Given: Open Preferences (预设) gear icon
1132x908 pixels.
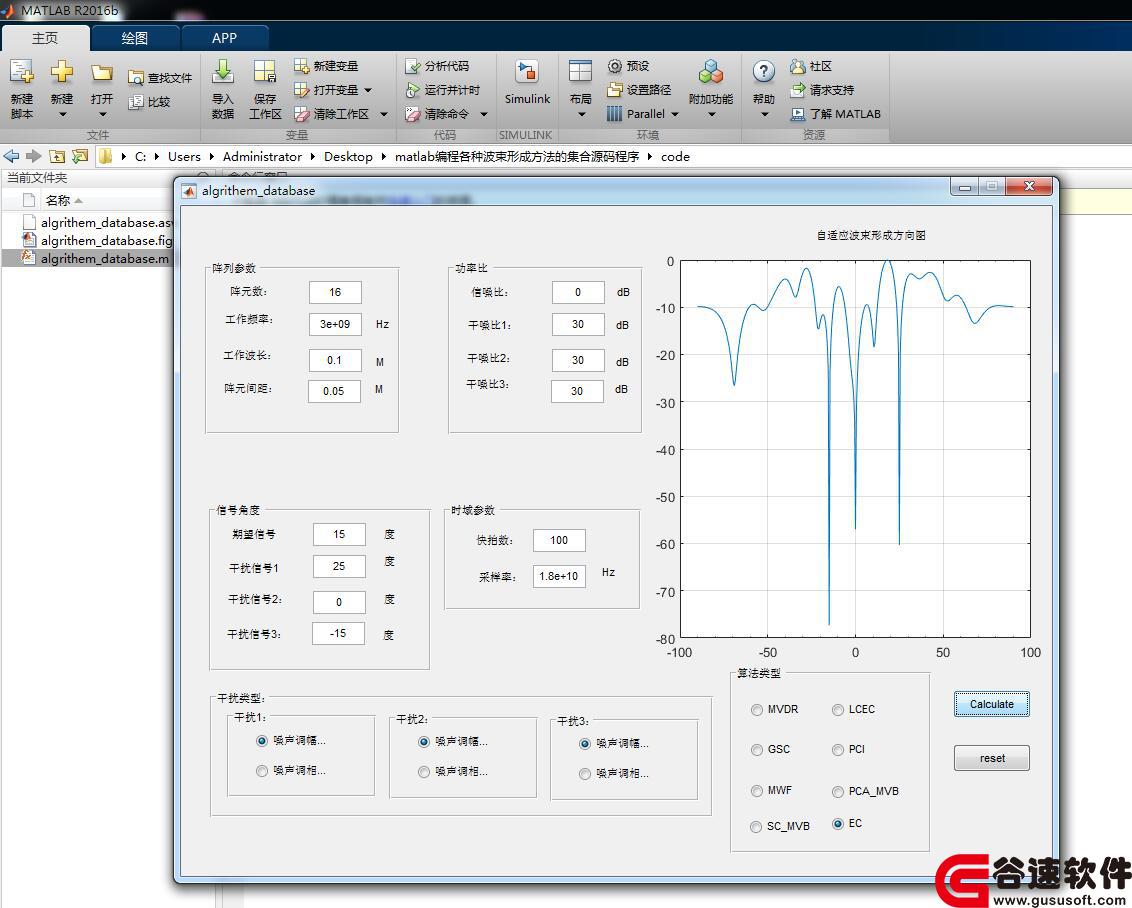Looking at the screenshot, I should point(614,66).
